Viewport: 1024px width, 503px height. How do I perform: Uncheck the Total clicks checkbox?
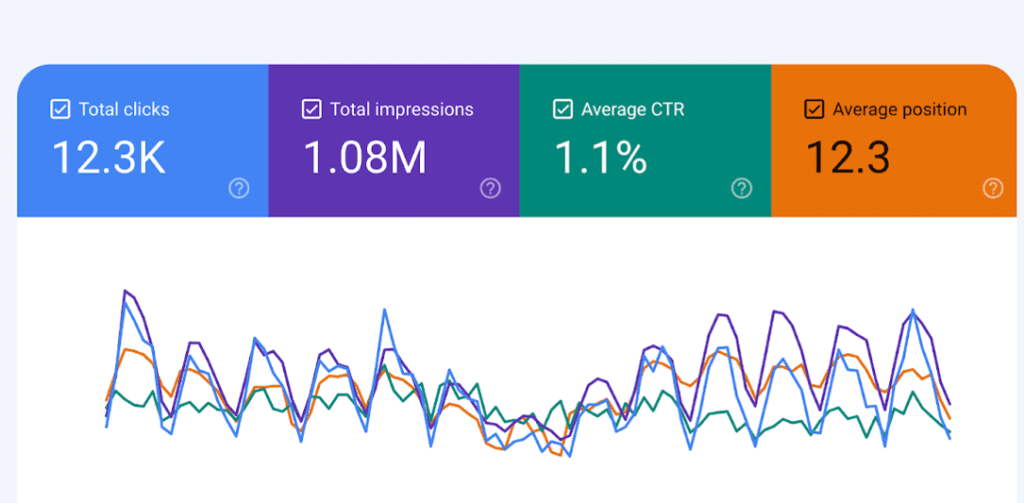pyautogui.click(x=60, y=110)
